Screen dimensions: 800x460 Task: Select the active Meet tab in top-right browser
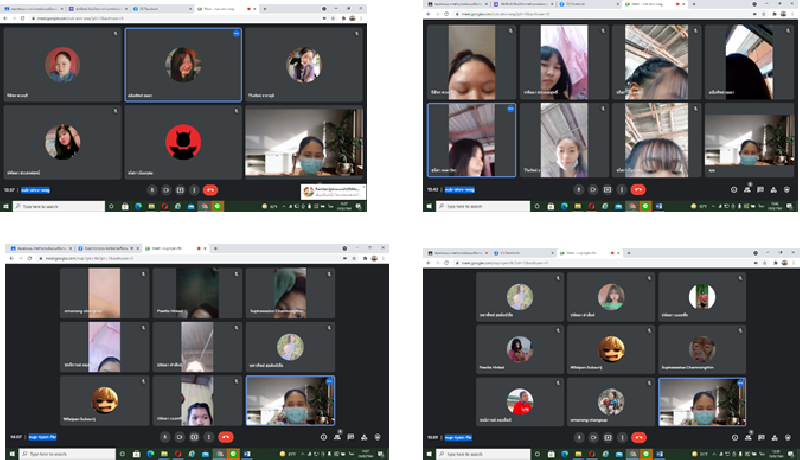point(662,5)
